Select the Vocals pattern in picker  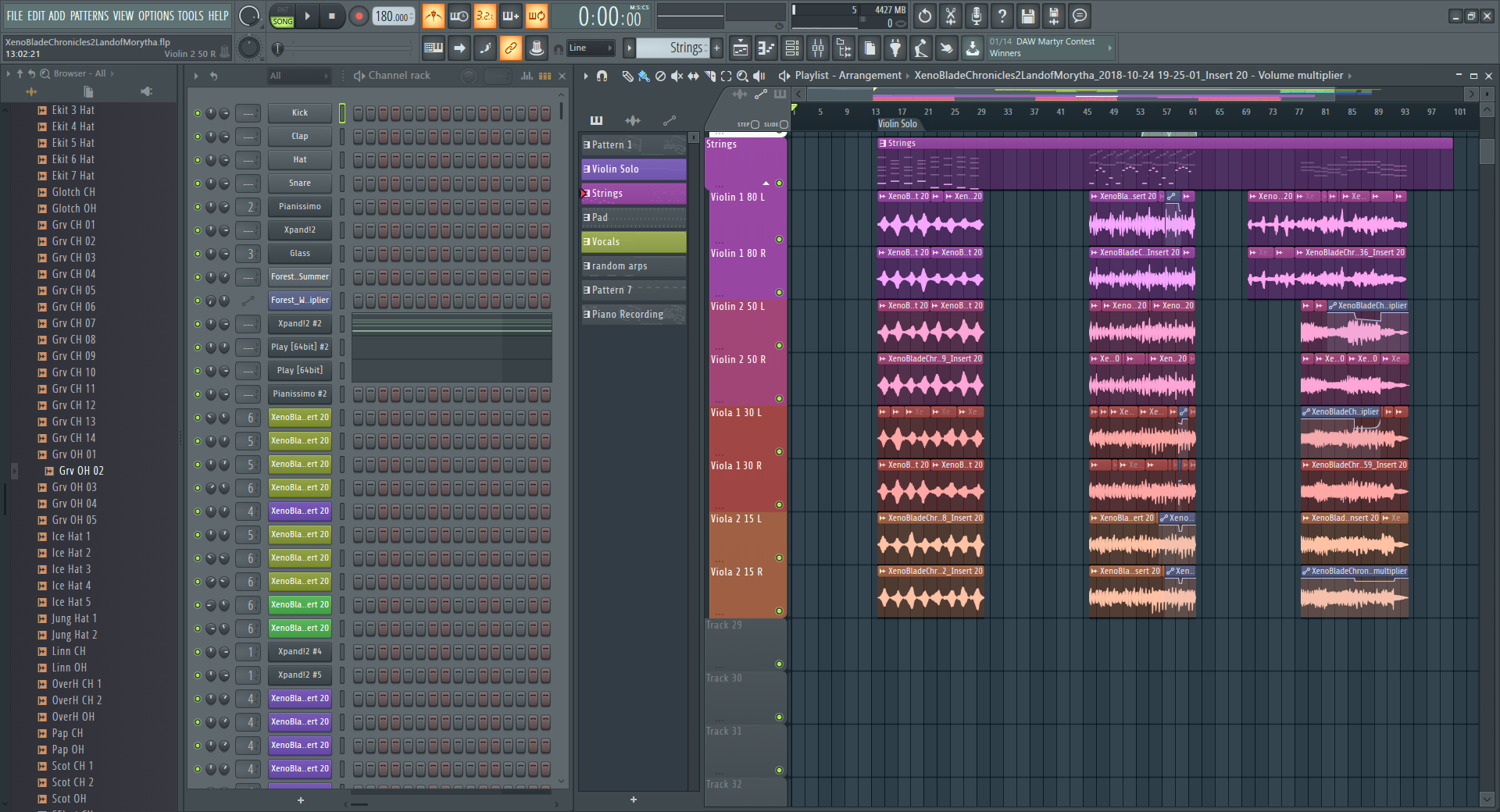pyautogui.click(x=633, y=242)
